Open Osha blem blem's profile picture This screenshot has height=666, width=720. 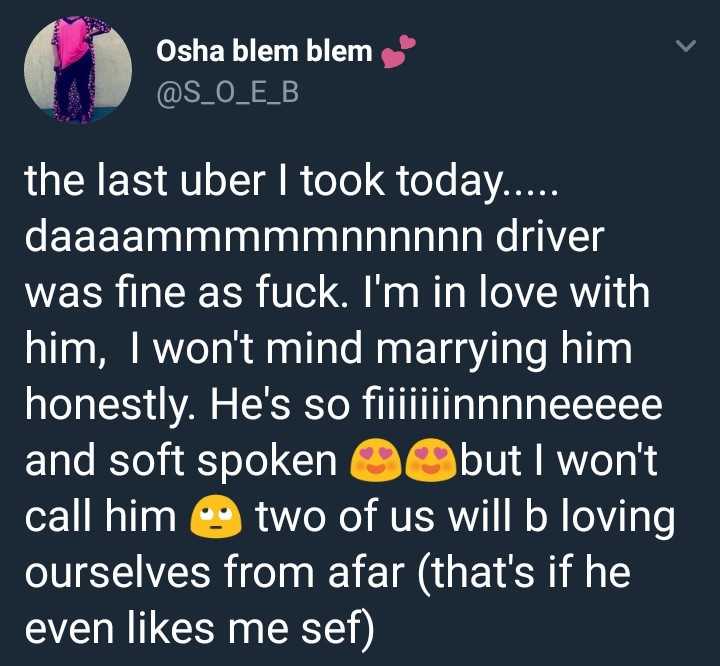pyautogui.click(x=77, y=70)
